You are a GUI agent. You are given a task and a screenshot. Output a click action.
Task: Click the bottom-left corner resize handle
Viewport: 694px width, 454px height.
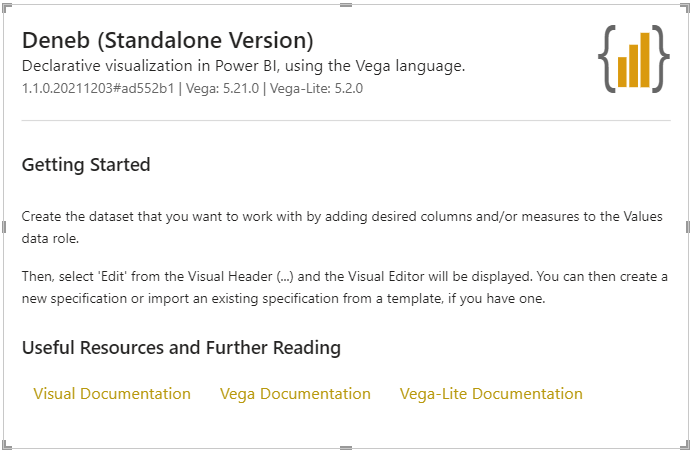tap(6, 446)
